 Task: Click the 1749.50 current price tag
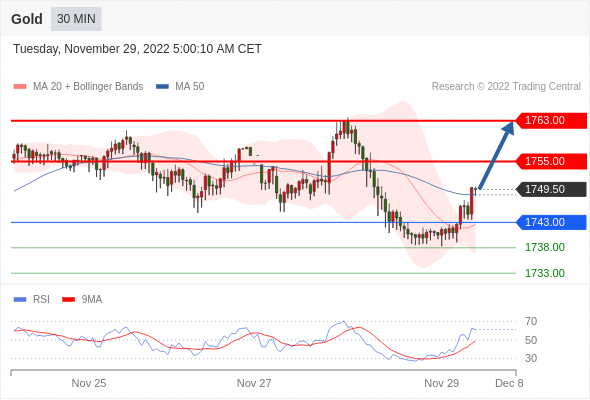tap(550, 189)
